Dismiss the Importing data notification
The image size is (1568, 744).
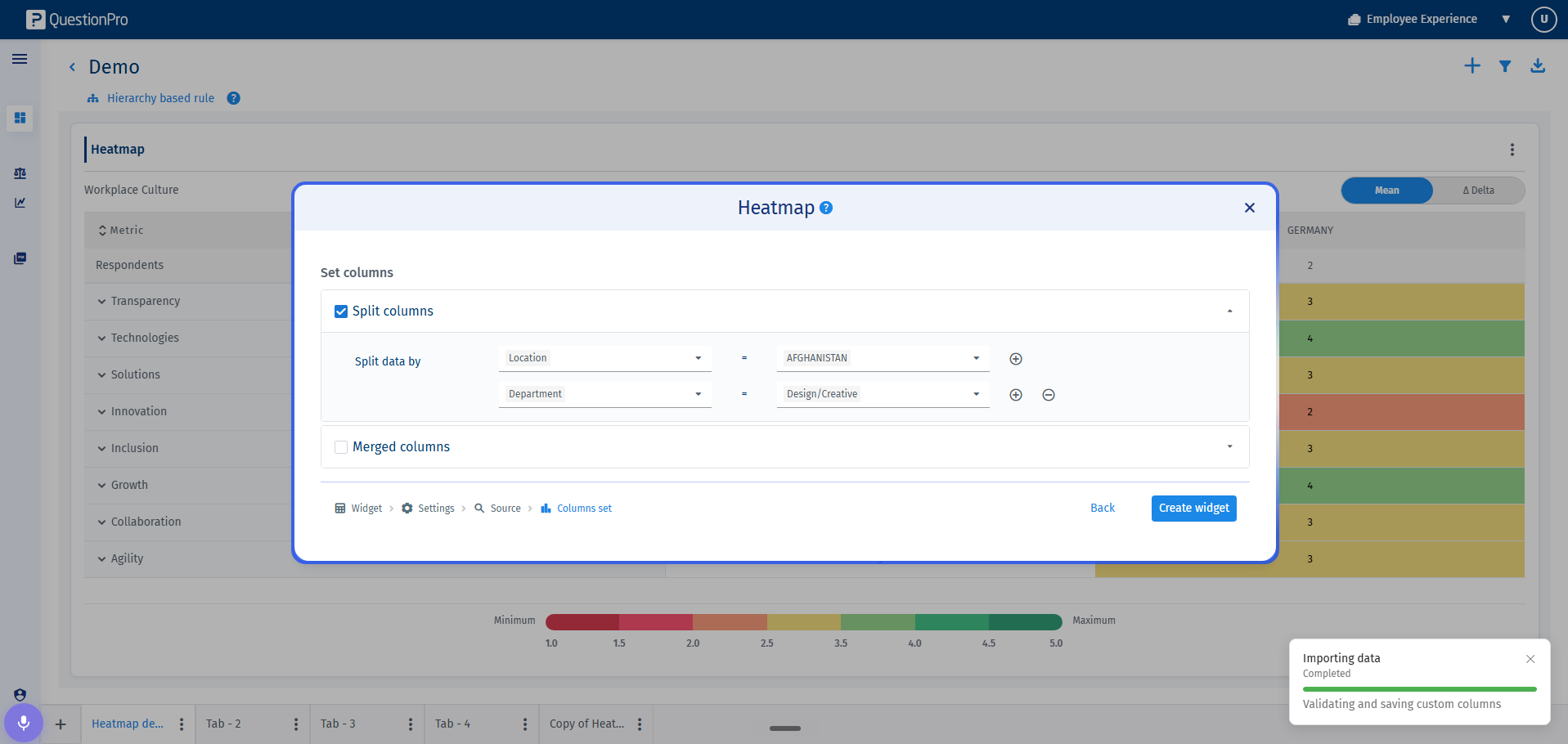pos(1530,659)
